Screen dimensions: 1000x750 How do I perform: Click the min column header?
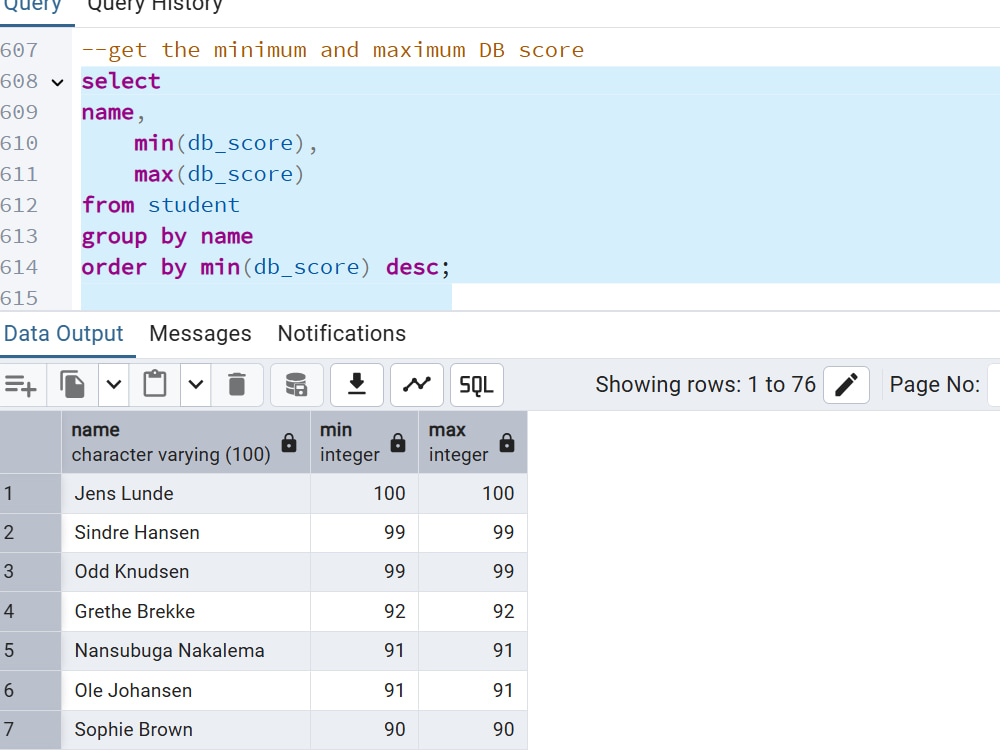[364, 442]
